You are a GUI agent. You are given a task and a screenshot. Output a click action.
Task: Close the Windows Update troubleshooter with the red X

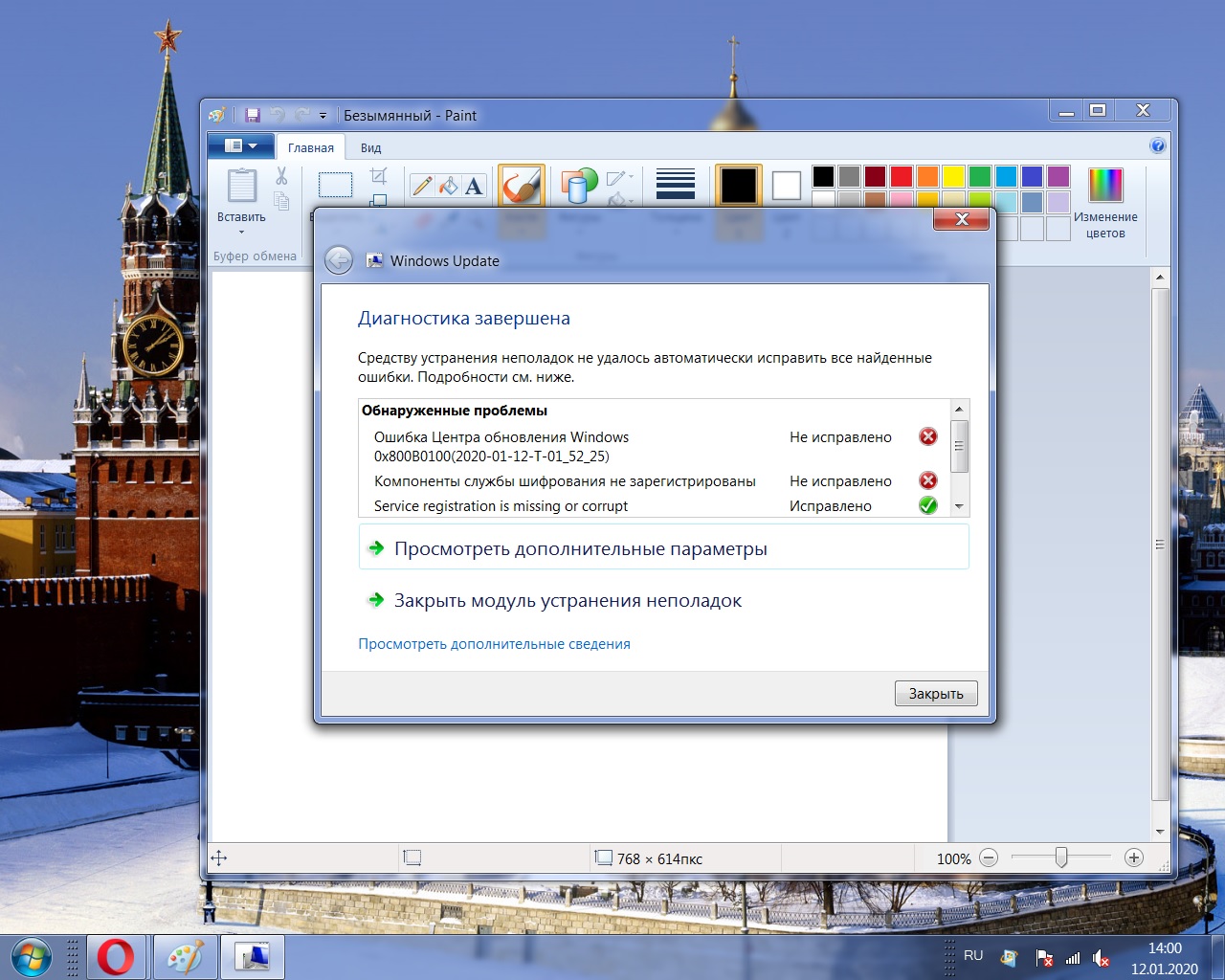962,219
